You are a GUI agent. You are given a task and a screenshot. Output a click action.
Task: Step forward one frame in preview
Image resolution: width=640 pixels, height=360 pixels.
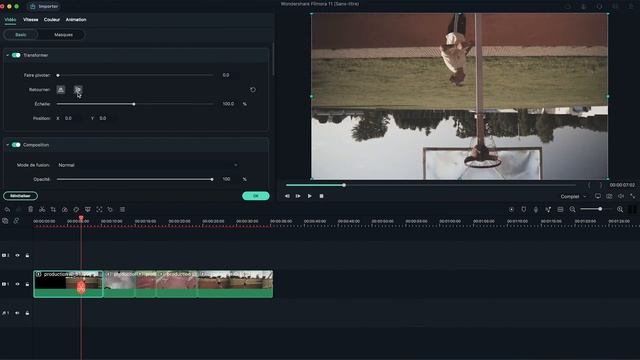point(298,196)
